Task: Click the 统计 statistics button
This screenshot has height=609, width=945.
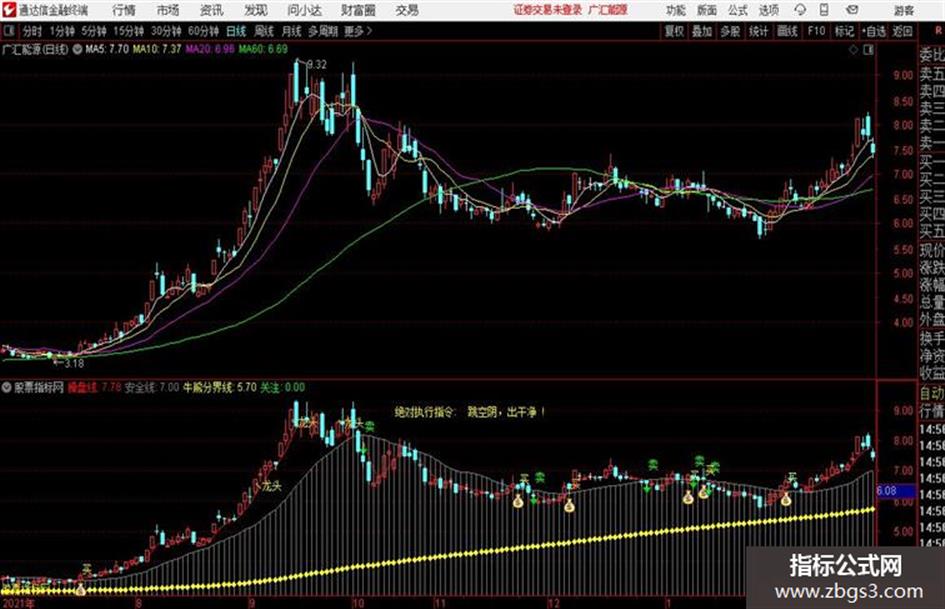Action: [758, 31]
